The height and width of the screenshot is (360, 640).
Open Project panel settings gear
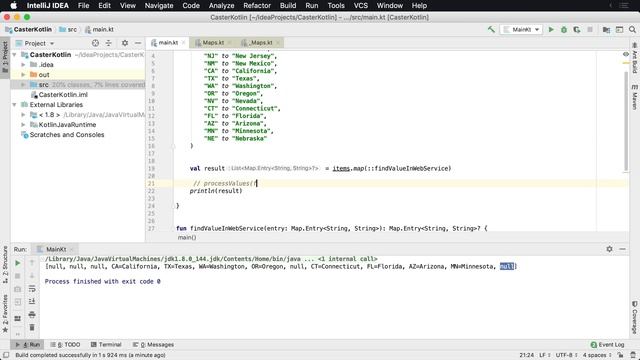tap(125, 43)
